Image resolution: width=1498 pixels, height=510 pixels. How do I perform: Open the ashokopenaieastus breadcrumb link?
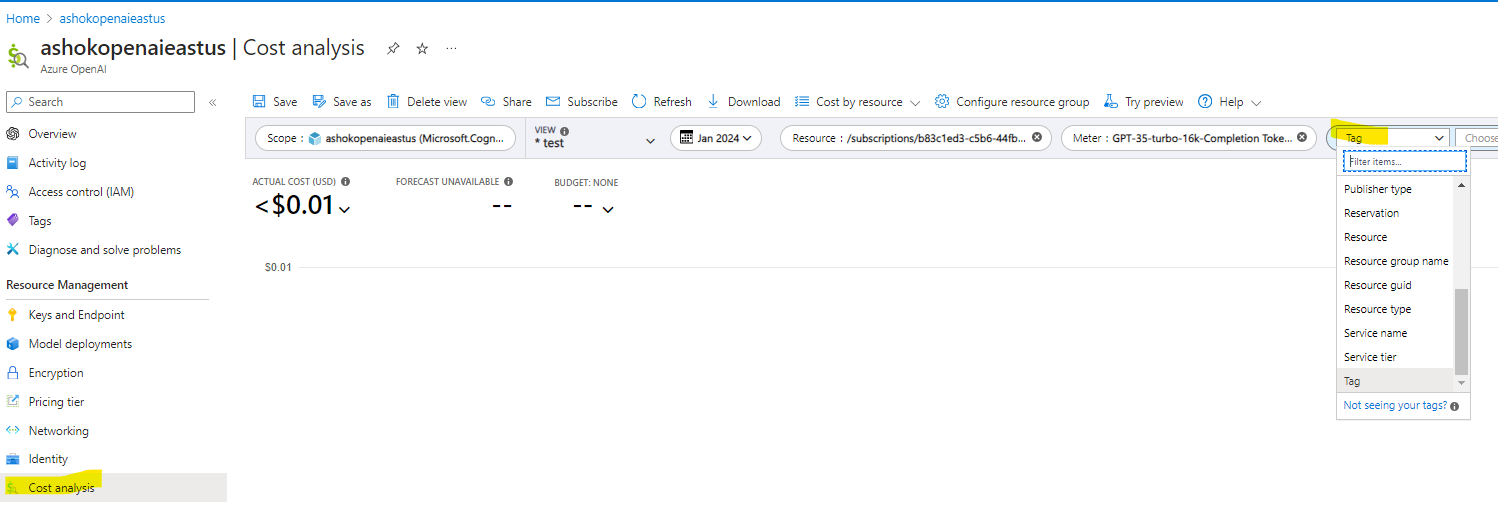(112, 18)
